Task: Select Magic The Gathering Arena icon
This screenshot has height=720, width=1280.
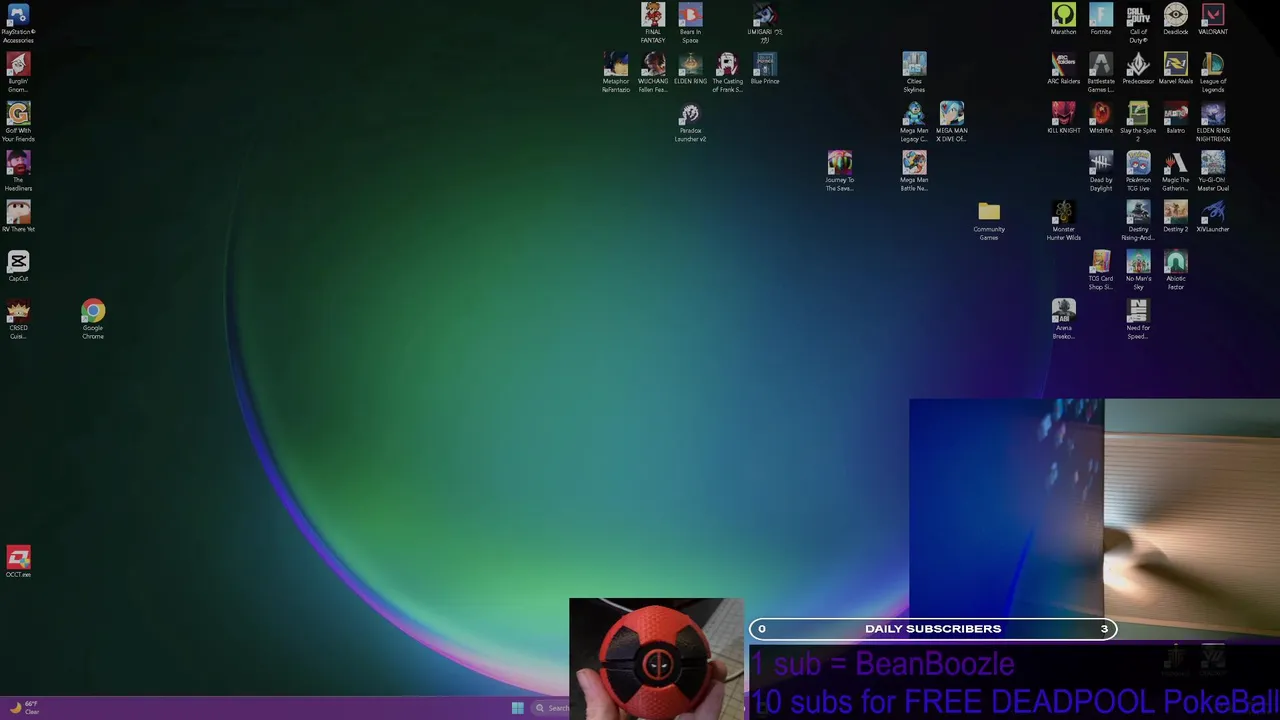Action: coord(1176,171)
